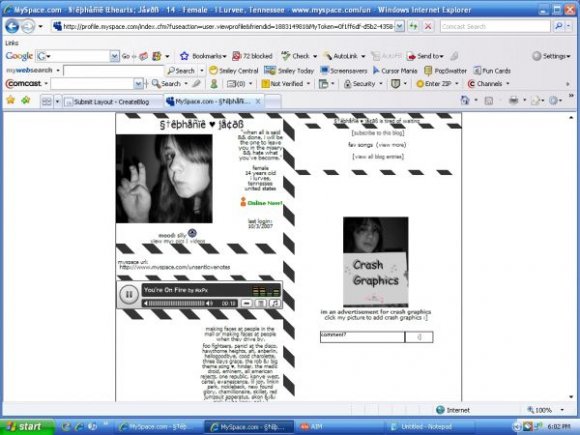
Task: Open Fun Cards toolbar item
Action: [x=492, y=70]
